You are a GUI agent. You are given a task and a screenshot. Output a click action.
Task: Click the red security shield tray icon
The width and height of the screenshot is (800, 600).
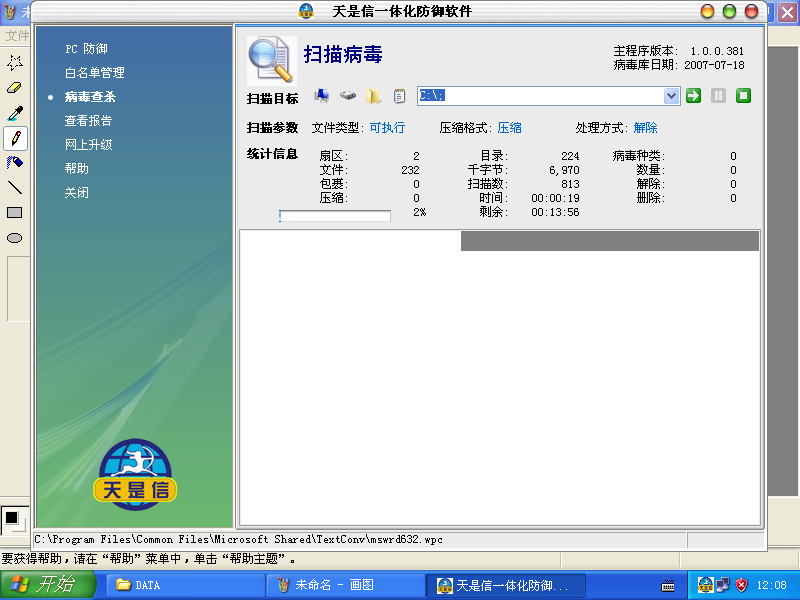tap(741, 585)
